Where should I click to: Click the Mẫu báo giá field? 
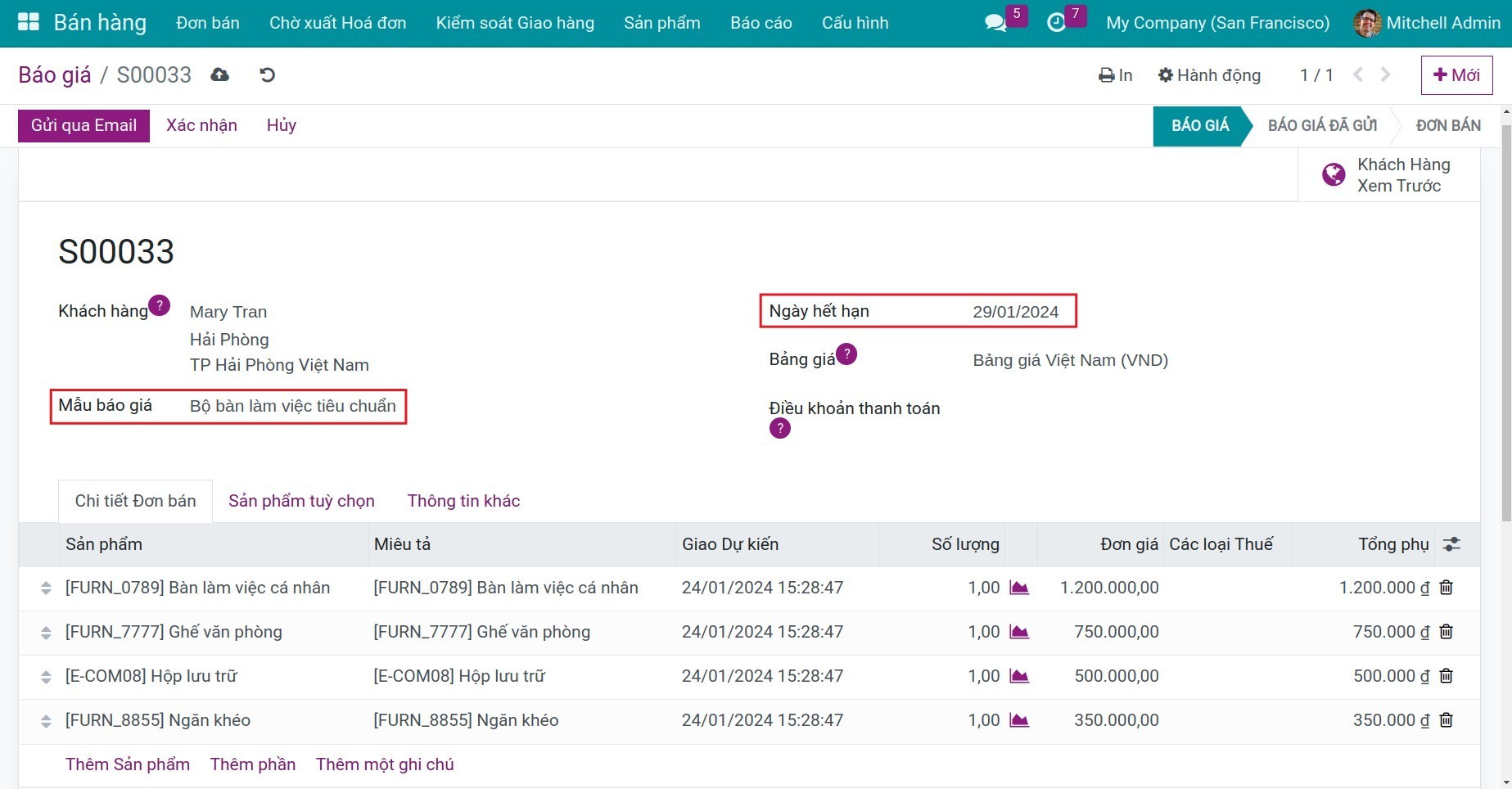[x=292, y=406]
